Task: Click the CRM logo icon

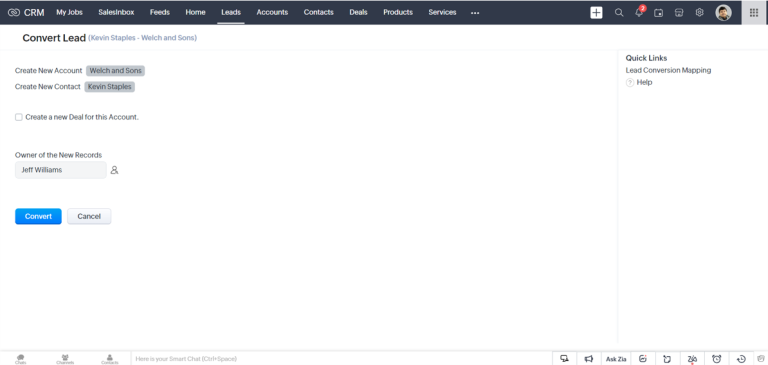Action: (14, 12)
